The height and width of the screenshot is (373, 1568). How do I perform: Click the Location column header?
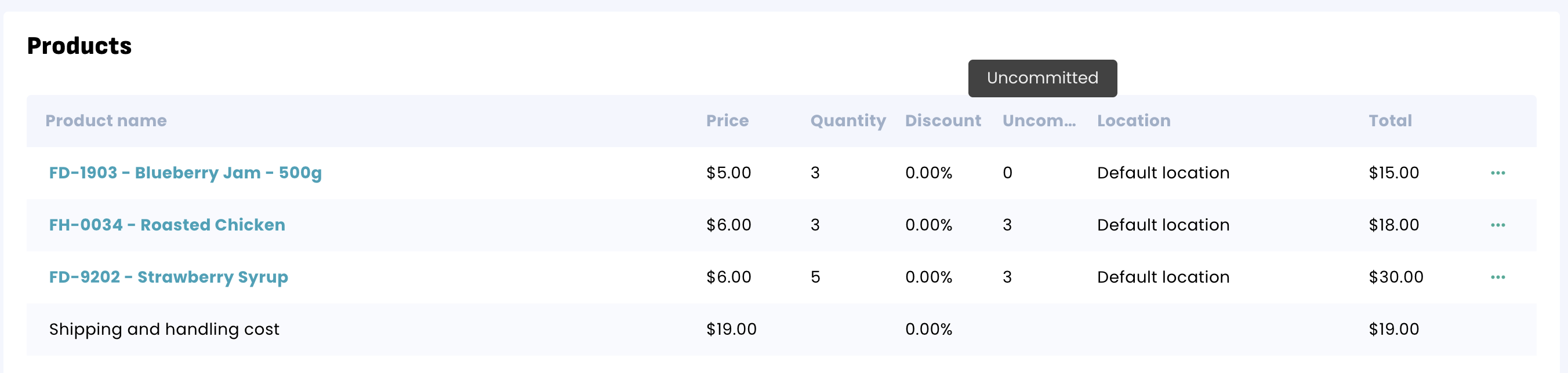pos(1134,121)
